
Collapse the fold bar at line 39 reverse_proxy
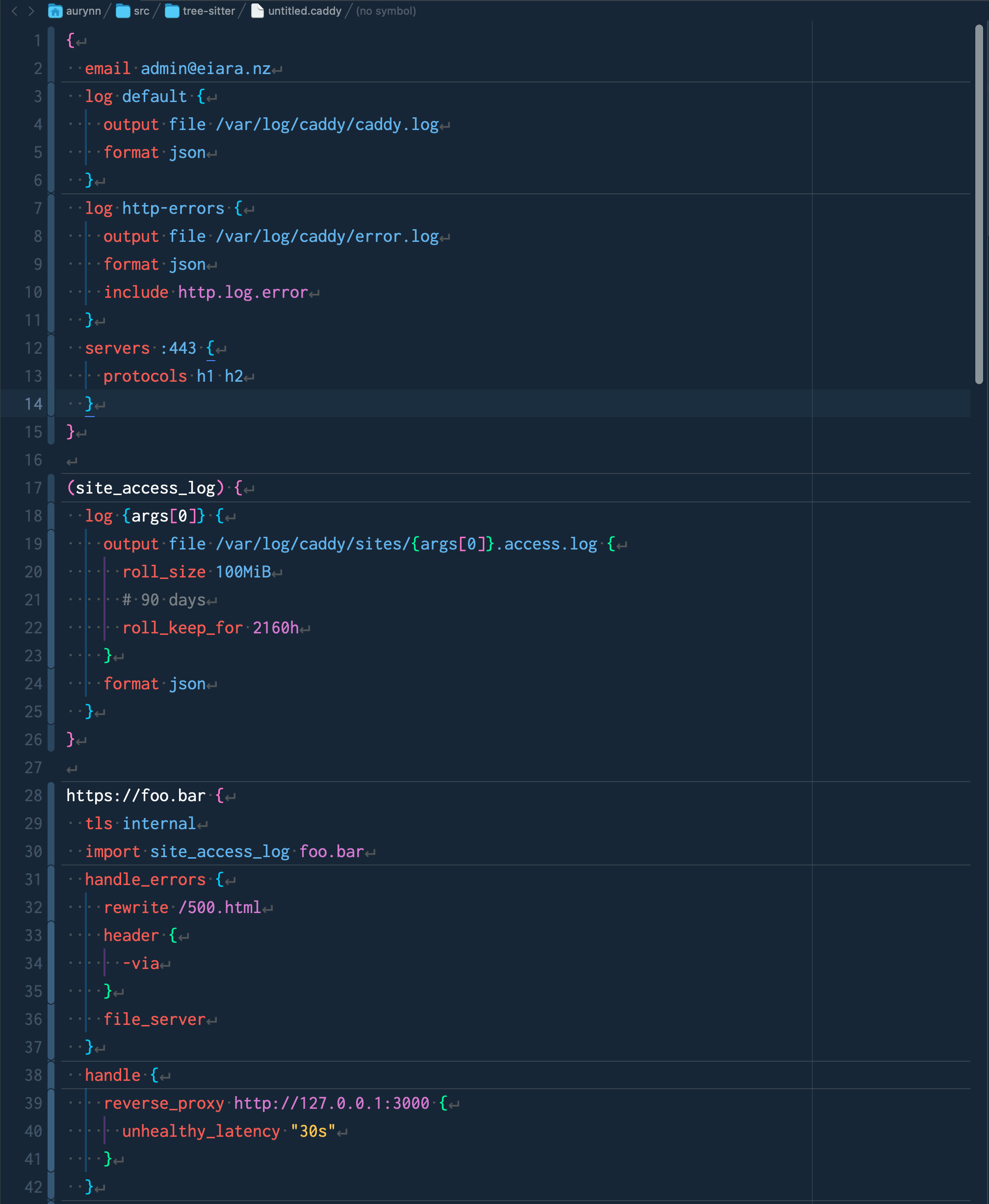coord(52,1130)
